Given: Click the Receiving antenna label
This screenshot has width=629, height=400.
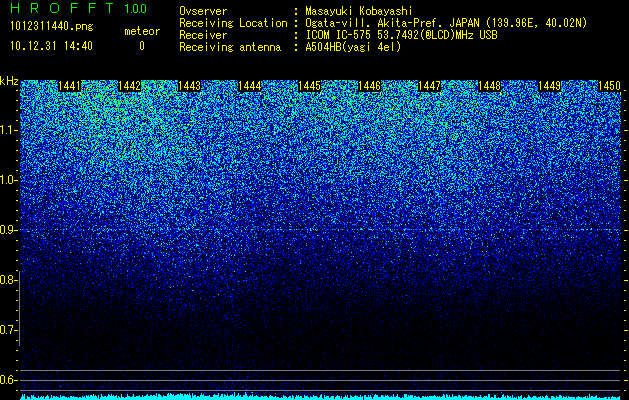Looking at the screenshot, I should pos(230,47).
